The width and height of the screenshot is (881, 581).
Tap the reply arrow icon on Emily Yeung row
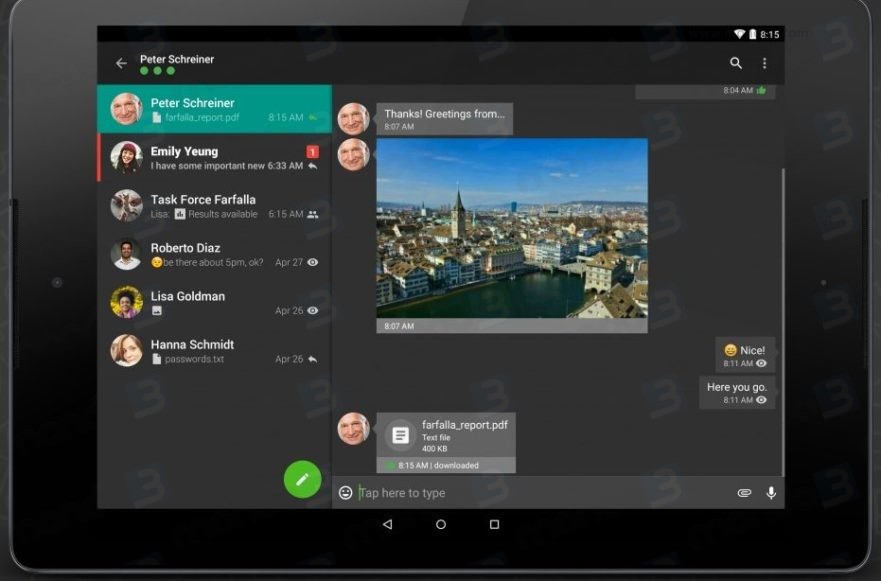(313, 166)
